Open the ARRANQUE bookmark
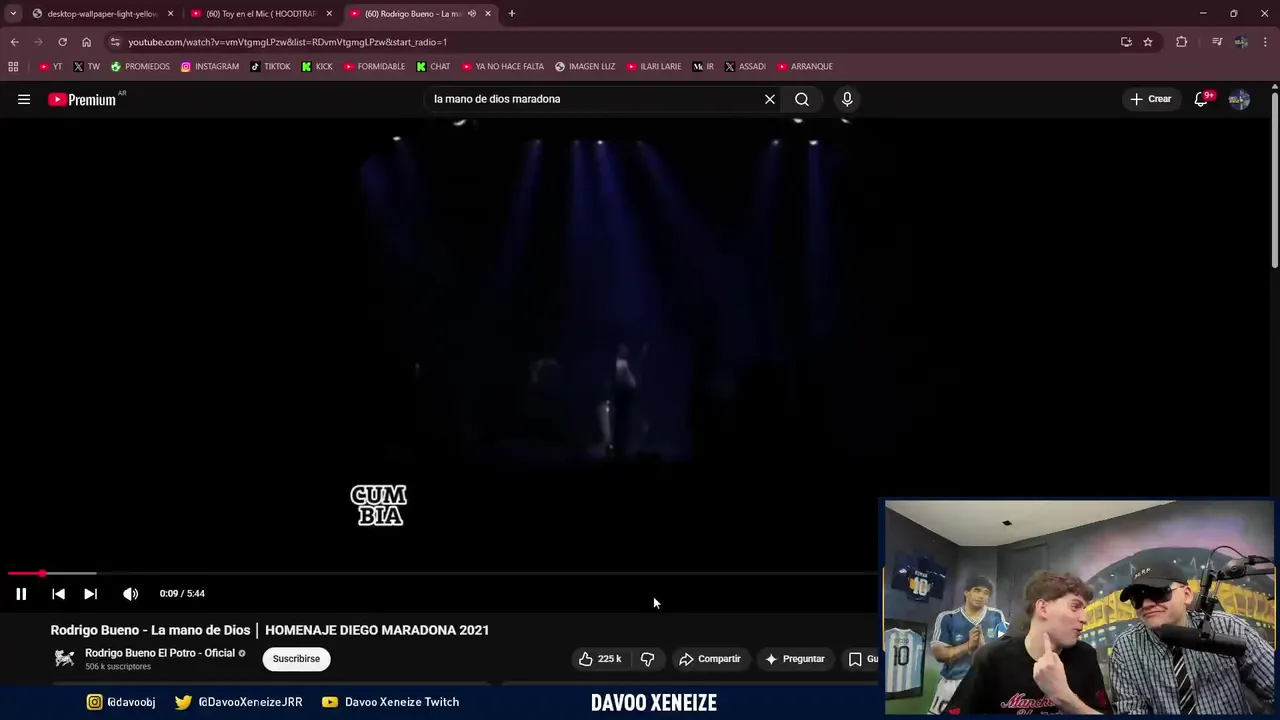The image size is (1280, 720). (804, 67)
